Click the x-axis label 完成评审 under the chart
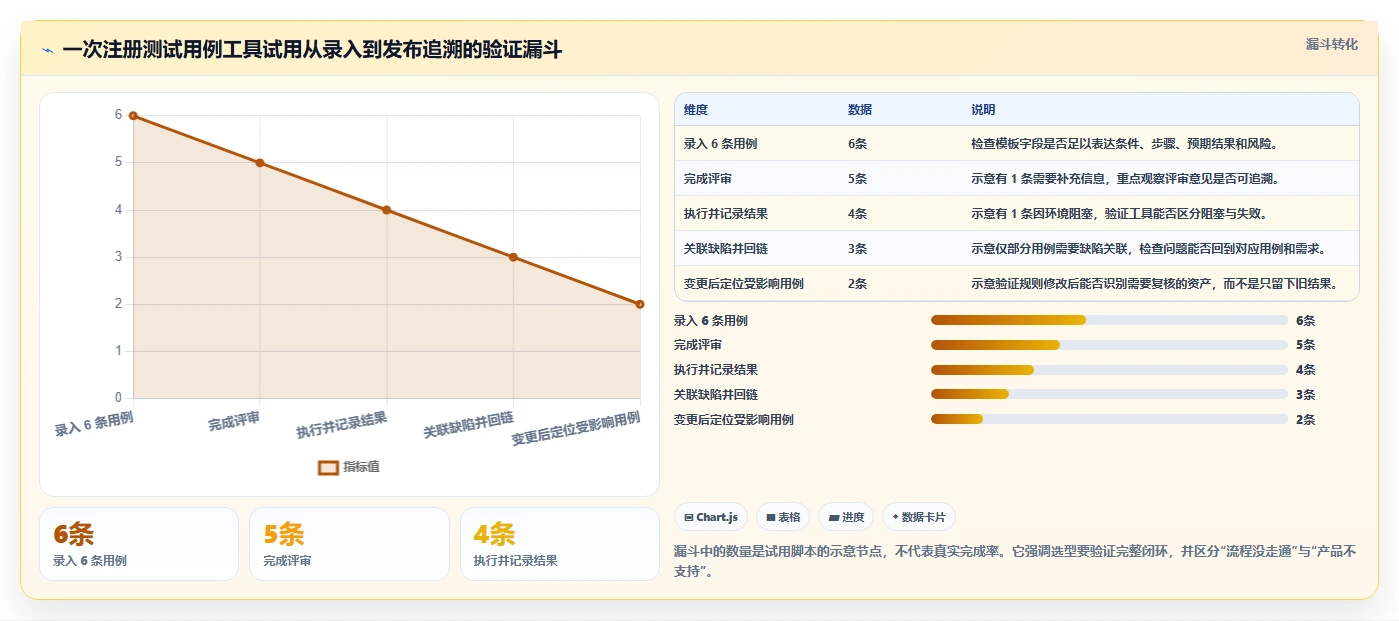This screenshot has width=1399, height=621. pyautogui.click(x=235, y=422)
